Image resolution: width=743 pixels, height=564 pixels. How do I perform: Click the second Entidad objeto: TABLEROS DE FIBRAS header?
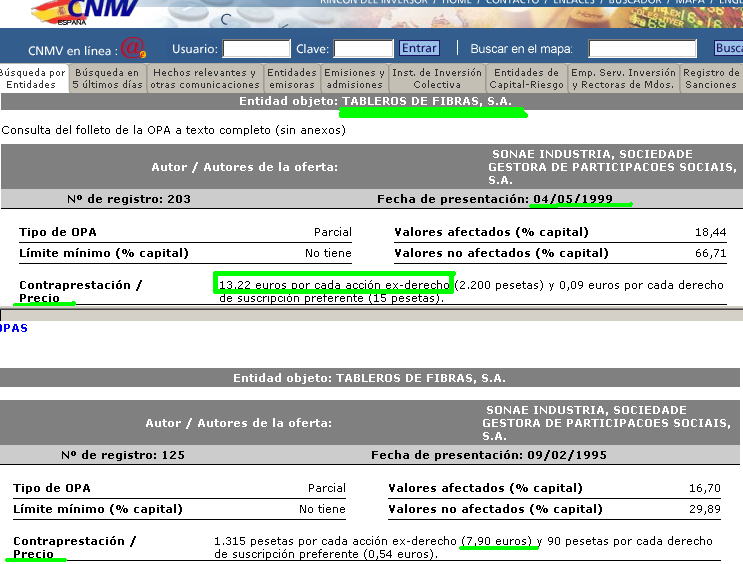point(369,378)
